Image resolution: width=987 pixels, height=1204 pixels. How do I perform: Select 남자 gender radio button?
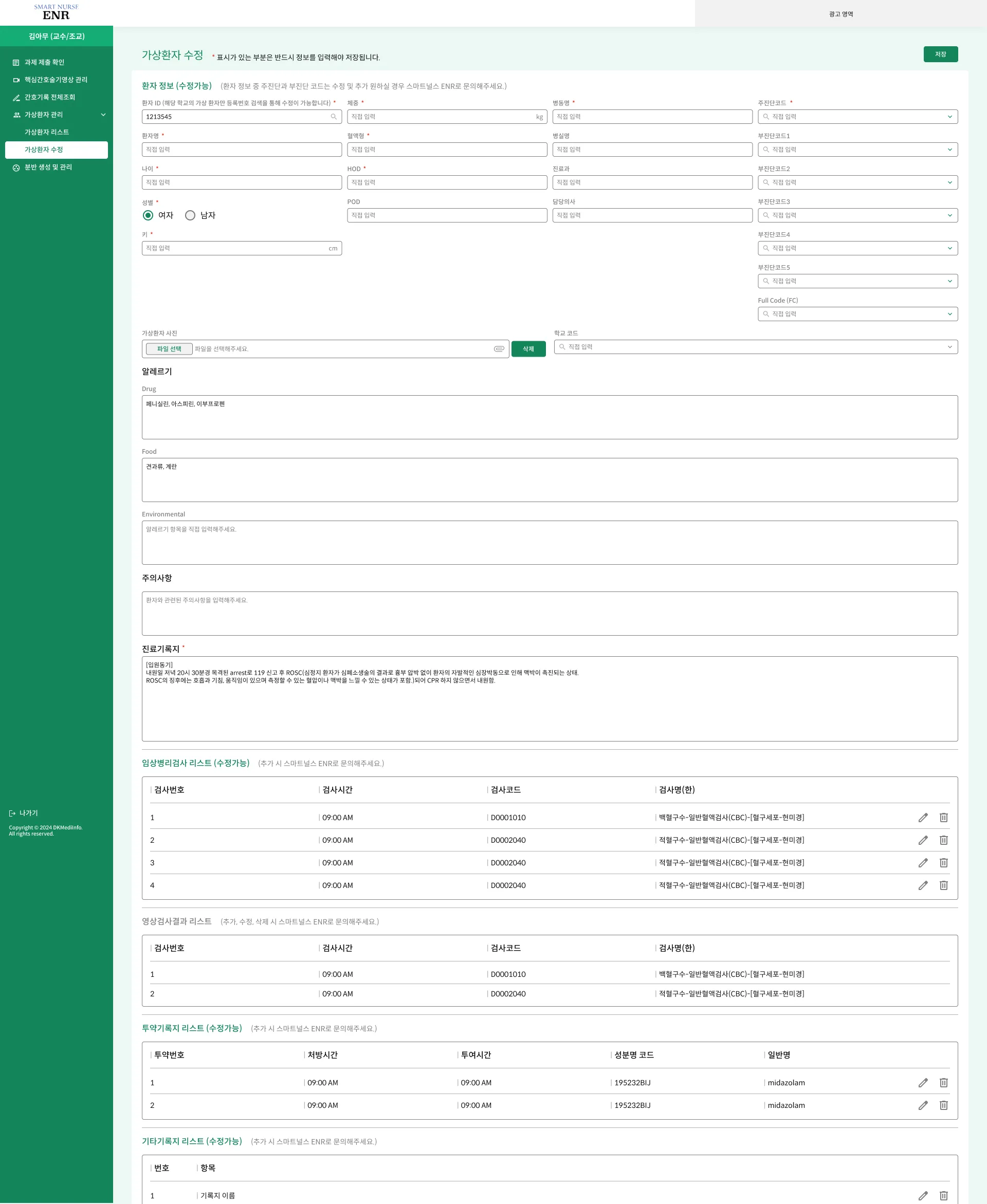click(x=191, y=215)
